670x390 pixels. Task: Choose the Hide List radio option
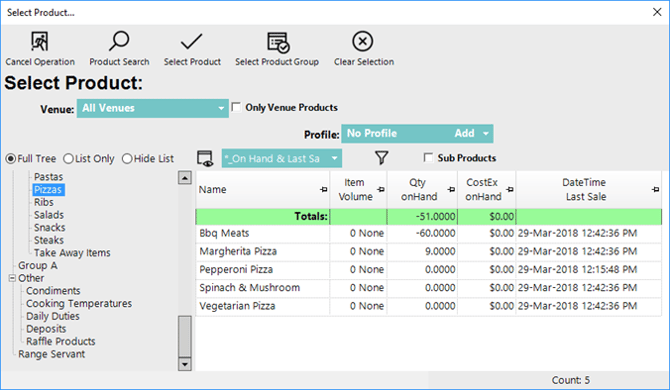point(127,159)
